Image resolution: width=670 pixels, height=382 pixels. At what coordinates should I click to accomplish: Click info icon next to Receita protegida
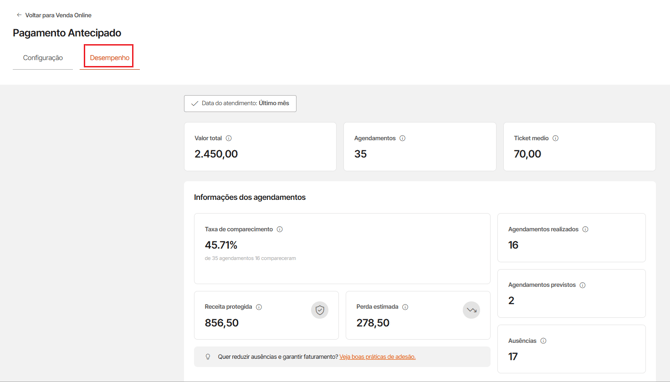(259, 307)
